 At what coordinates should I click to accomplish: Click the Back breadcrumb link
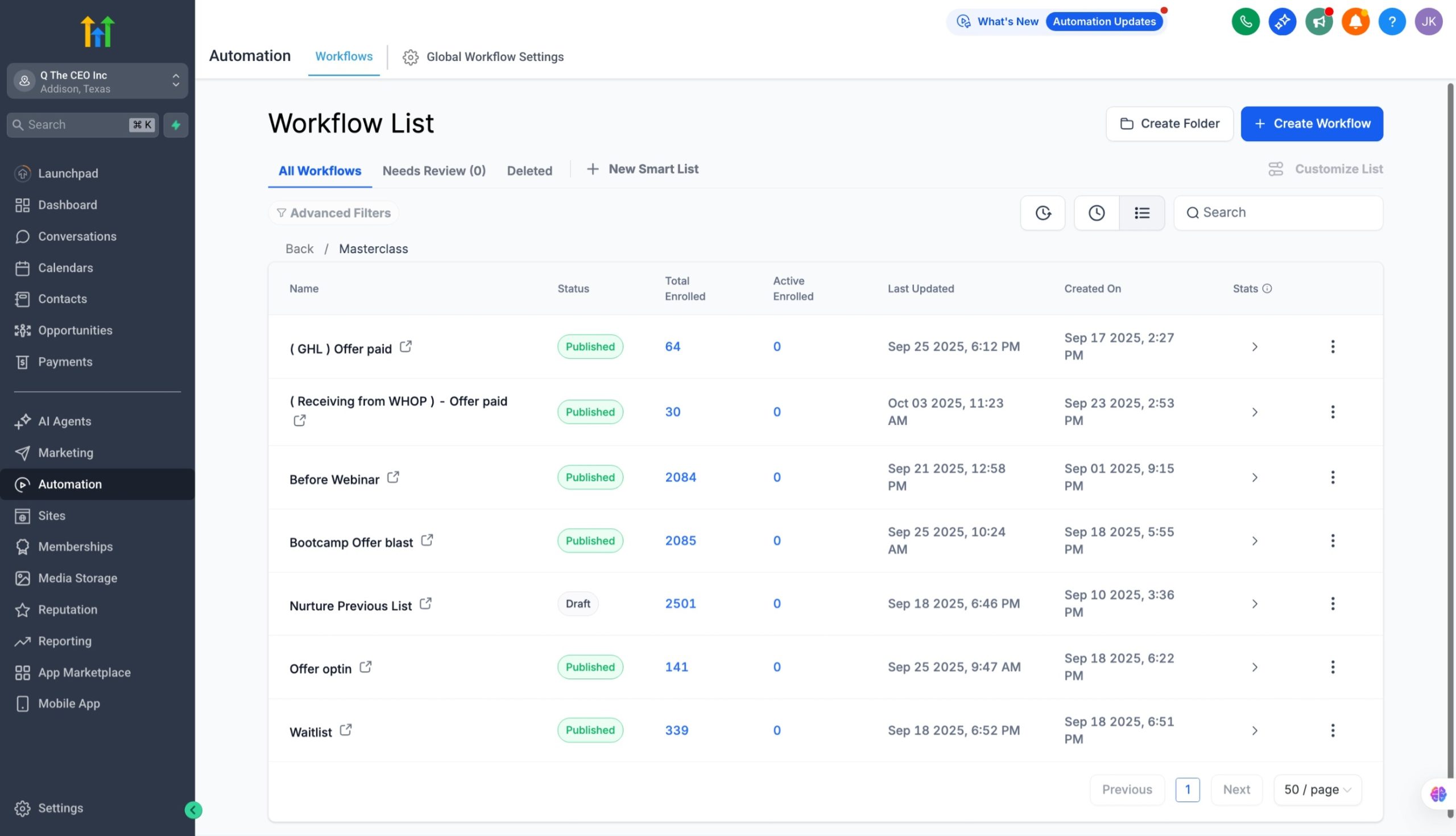[299, 249]
